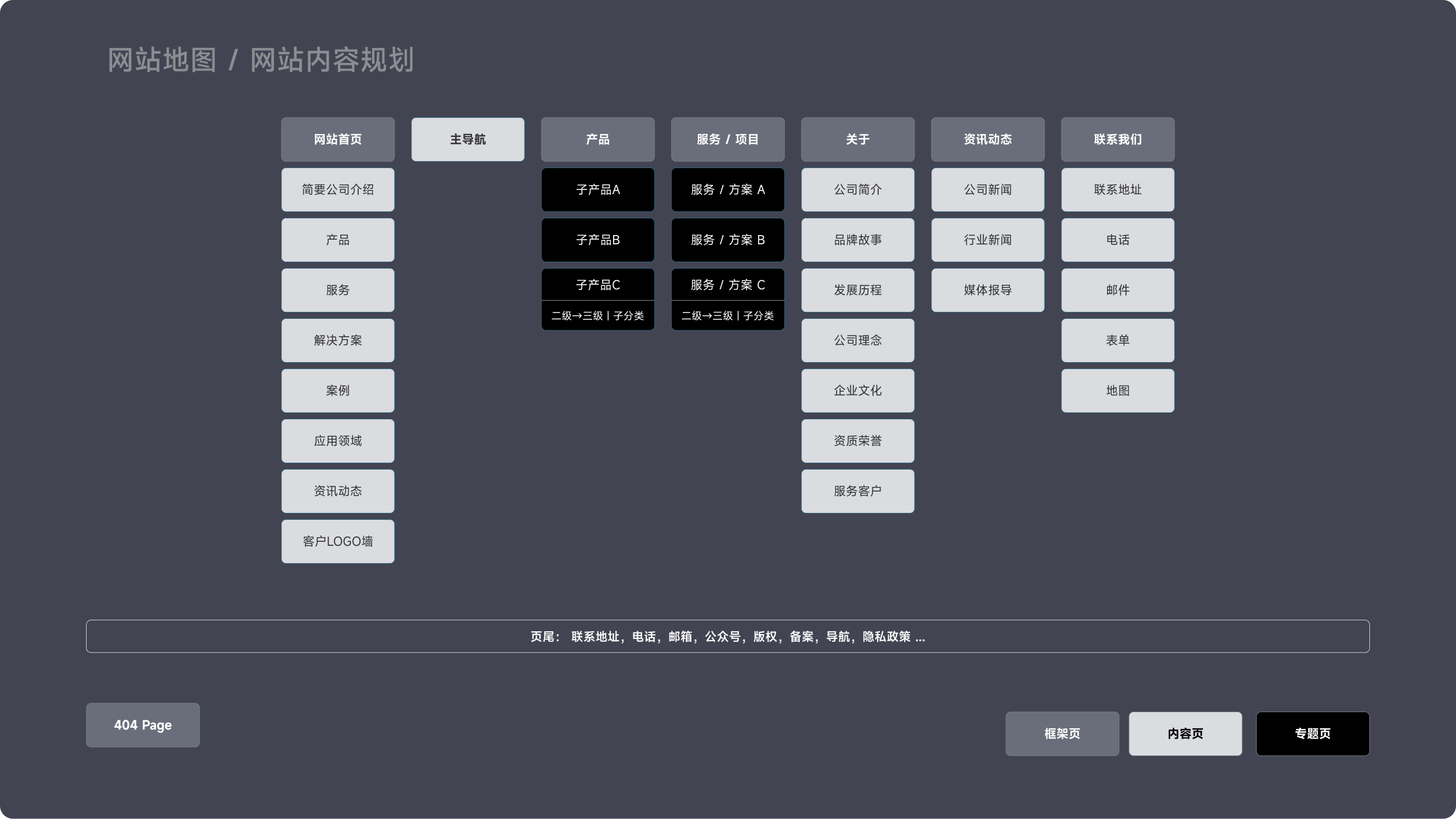The image size is (1456, 819).
Task: Expand 二级→三级｜子分类 under 服务 / 方案 C
Action: tap(727, 315)
